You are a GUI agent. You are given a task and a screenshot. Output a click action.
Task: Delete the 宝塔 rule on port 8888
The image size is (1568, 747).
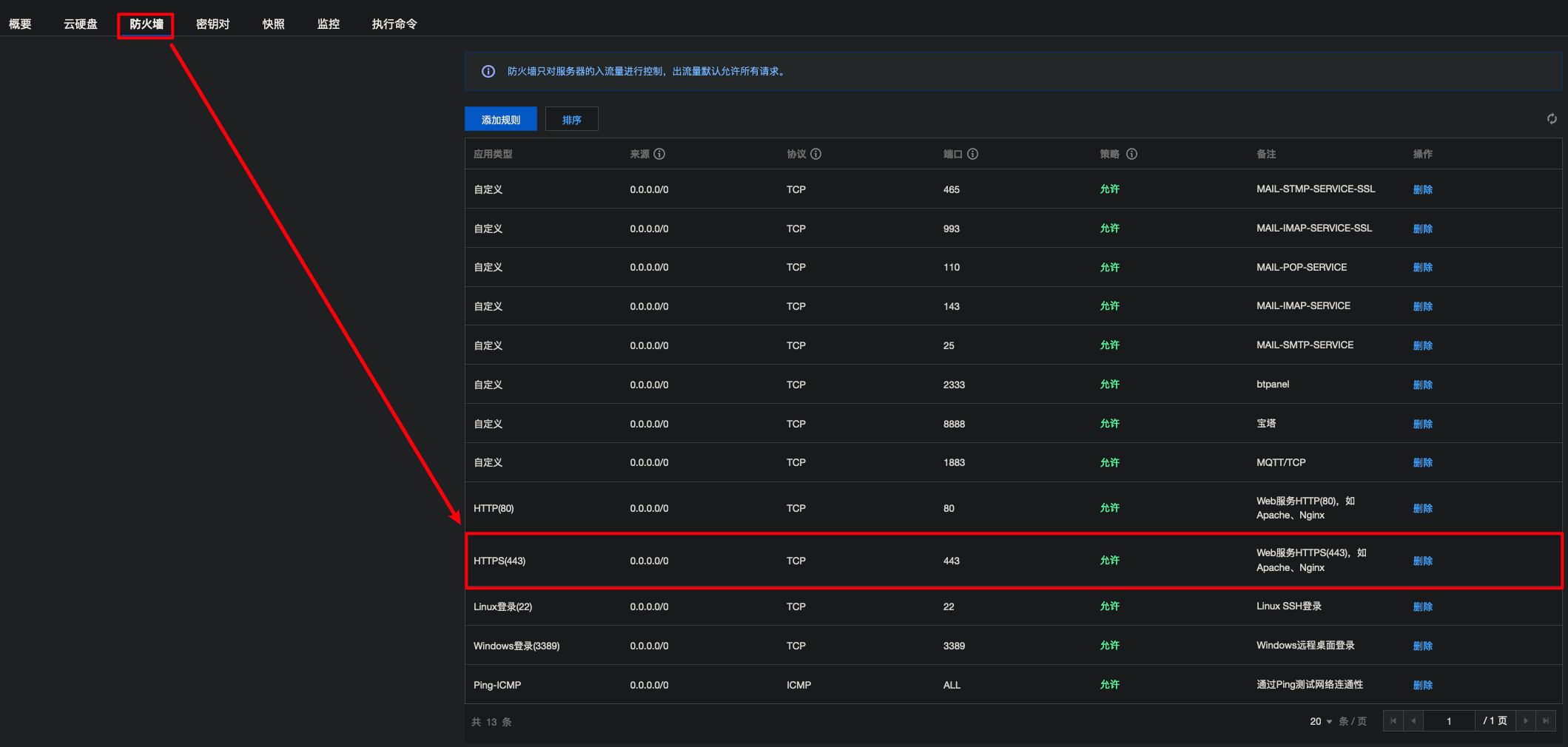1423,425
